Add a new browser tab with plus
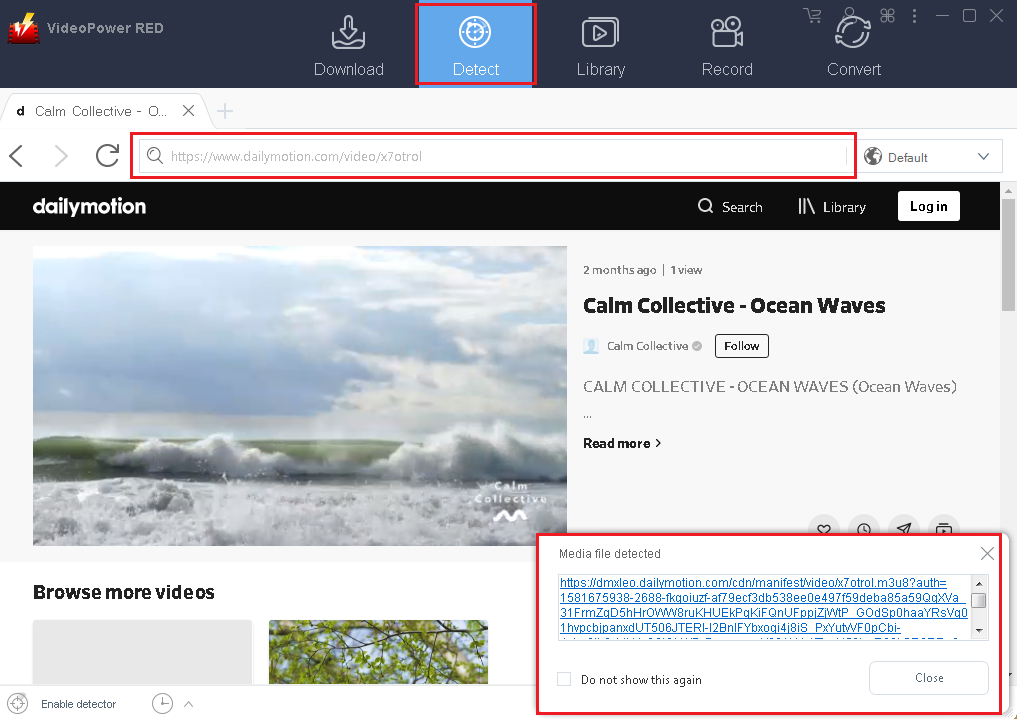Screen dimensions: 1017x719 (x=225, y=111)
